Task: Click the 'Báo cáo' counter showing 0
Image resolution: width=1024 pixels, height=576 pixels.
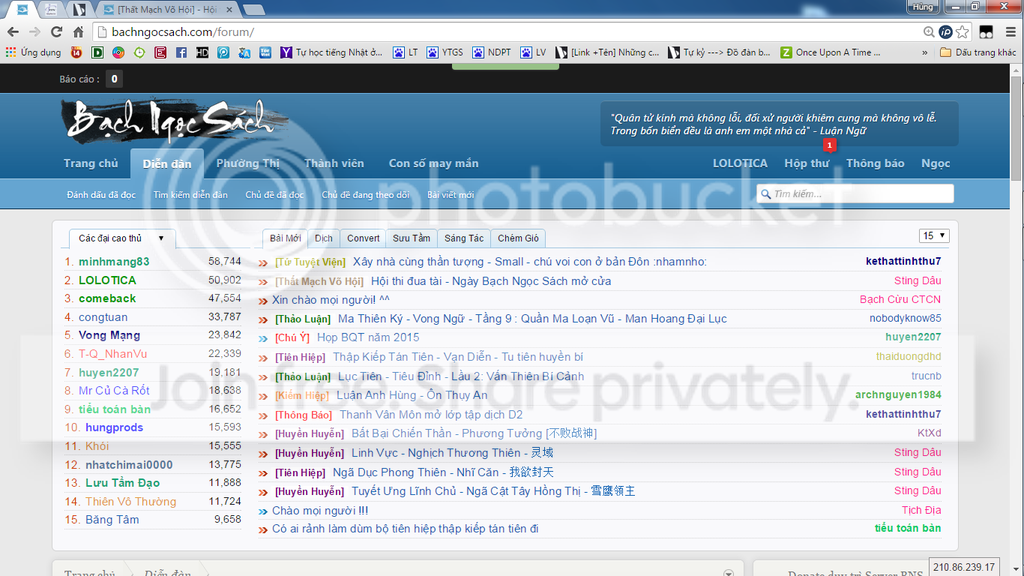Action: [114, 79]
